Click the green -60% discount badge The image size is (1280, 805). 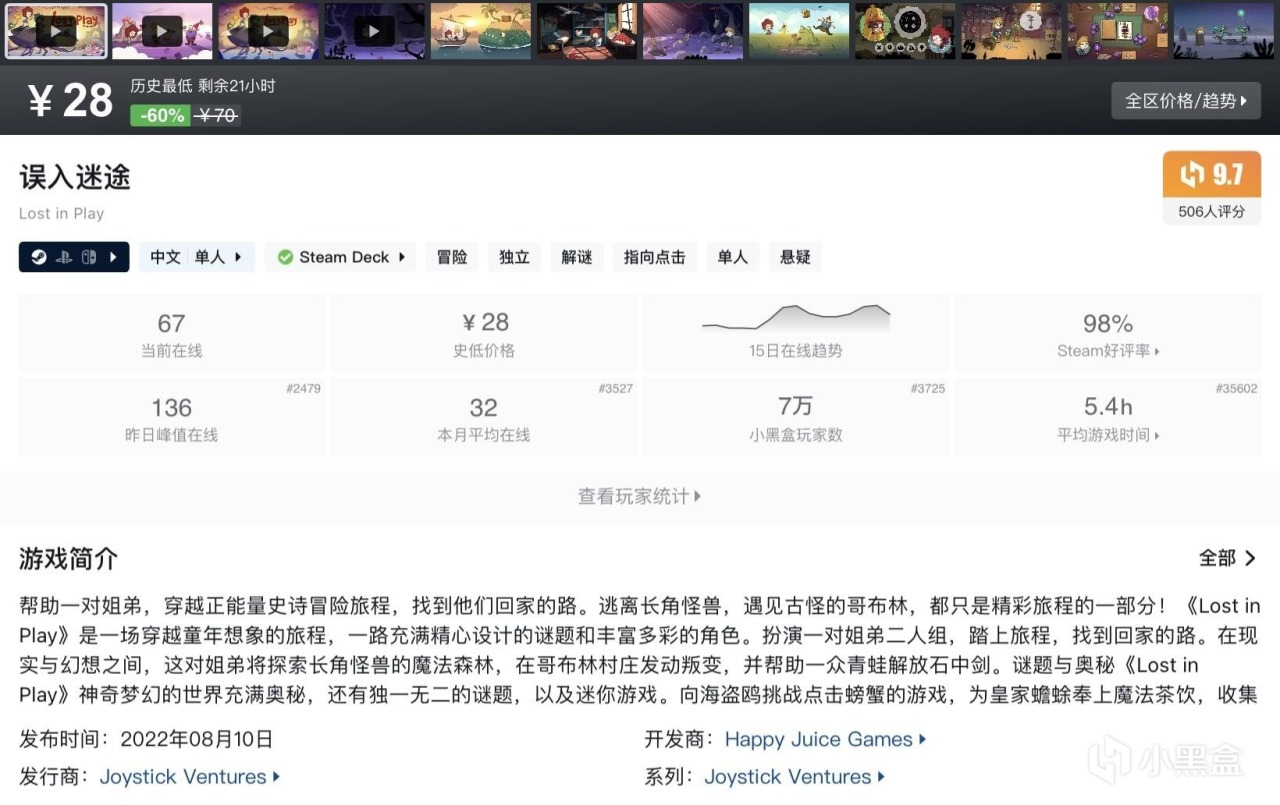pos(161,116)
